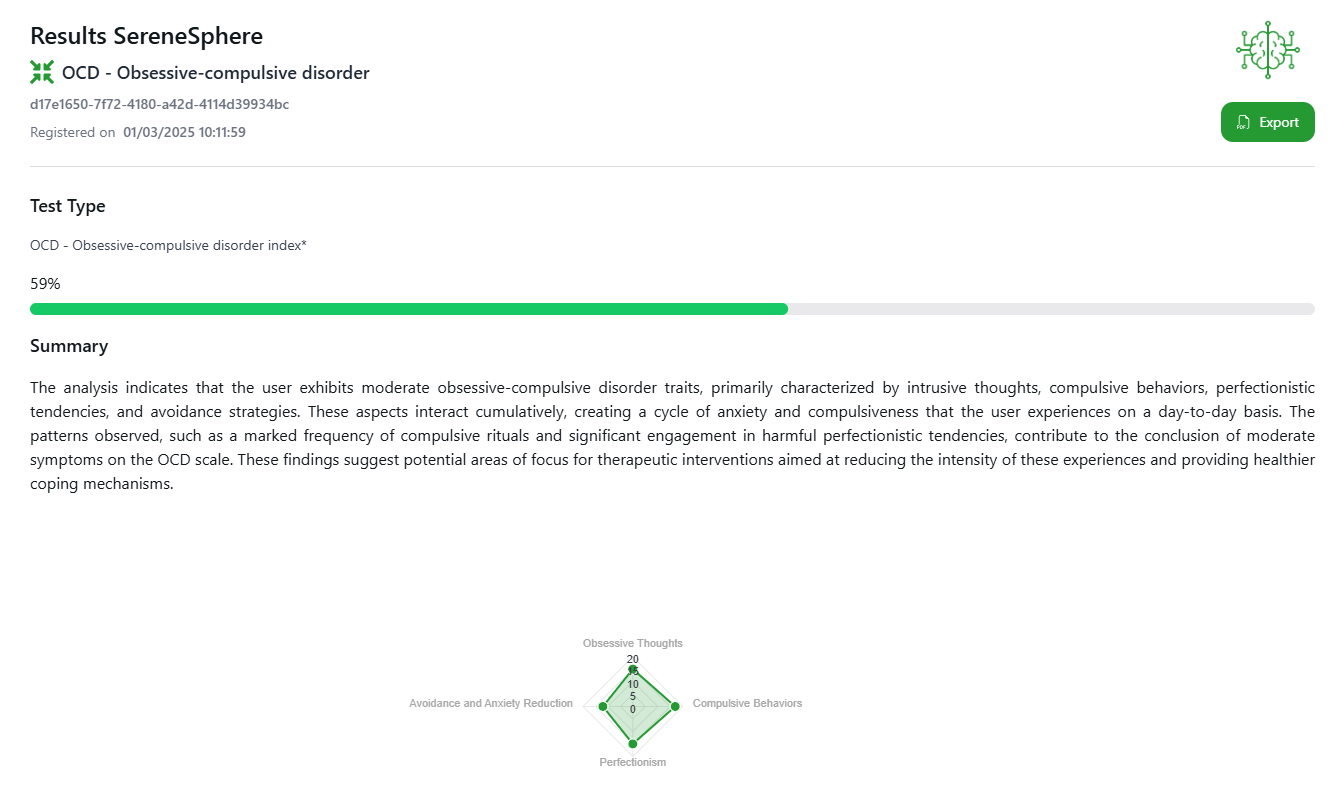Click the Avoidance and Anxiety Reduction label
Image resolution: width=1342 pixels, height=785 pixels.
click(490, 703)
